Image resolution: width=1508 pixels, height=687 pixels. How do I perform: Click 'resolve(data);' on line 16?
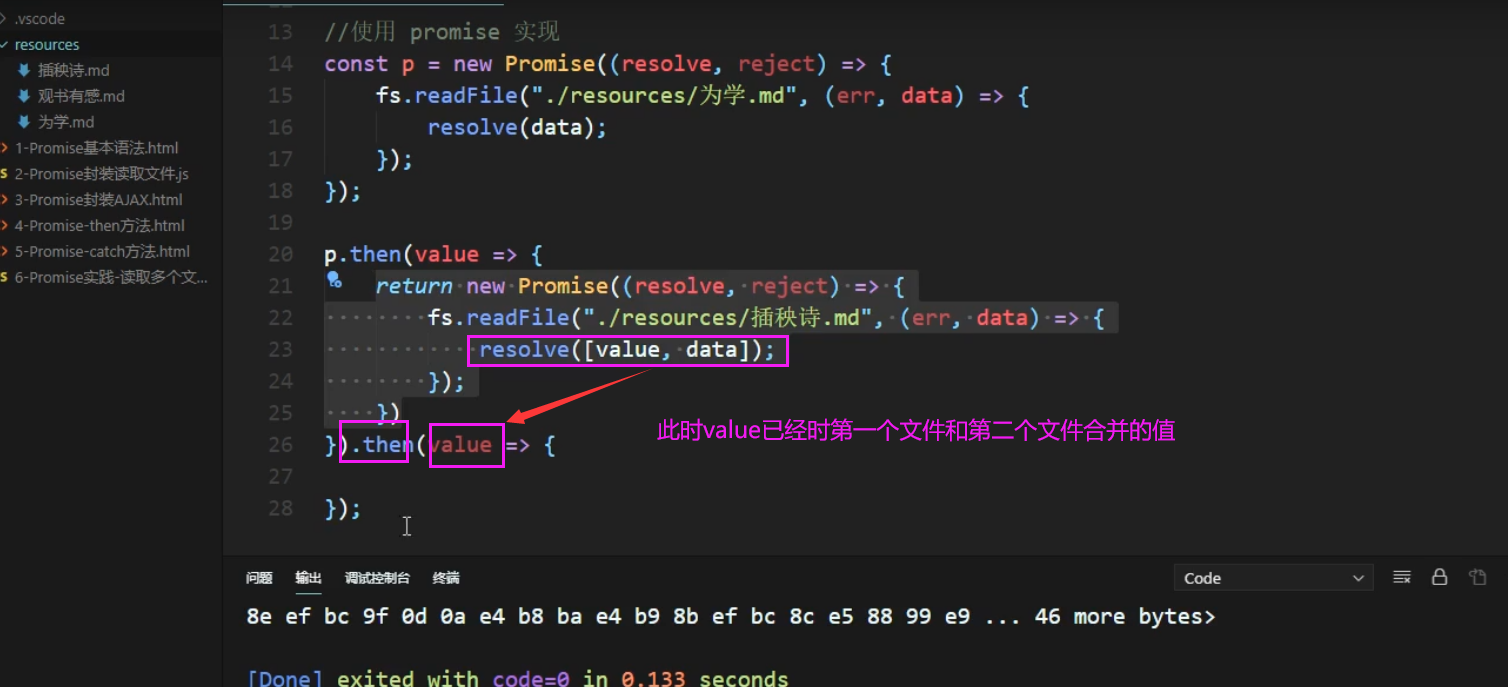(x=517, y=127)
